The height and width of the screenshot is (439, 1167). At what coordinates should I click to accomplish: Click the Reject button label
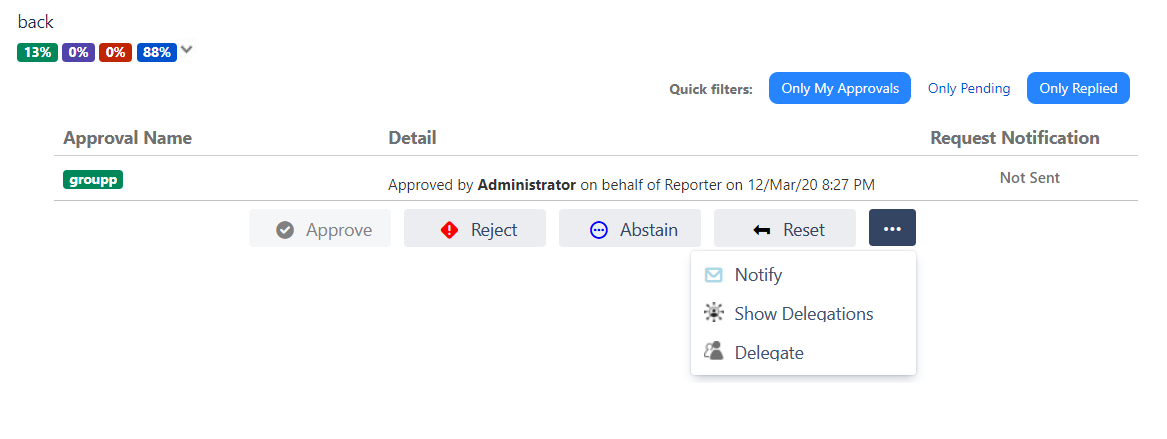coord(493,230)
